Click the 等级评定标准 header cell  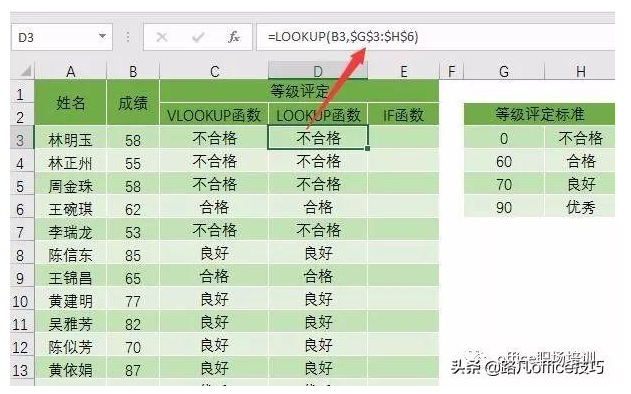tap(539, 114)
